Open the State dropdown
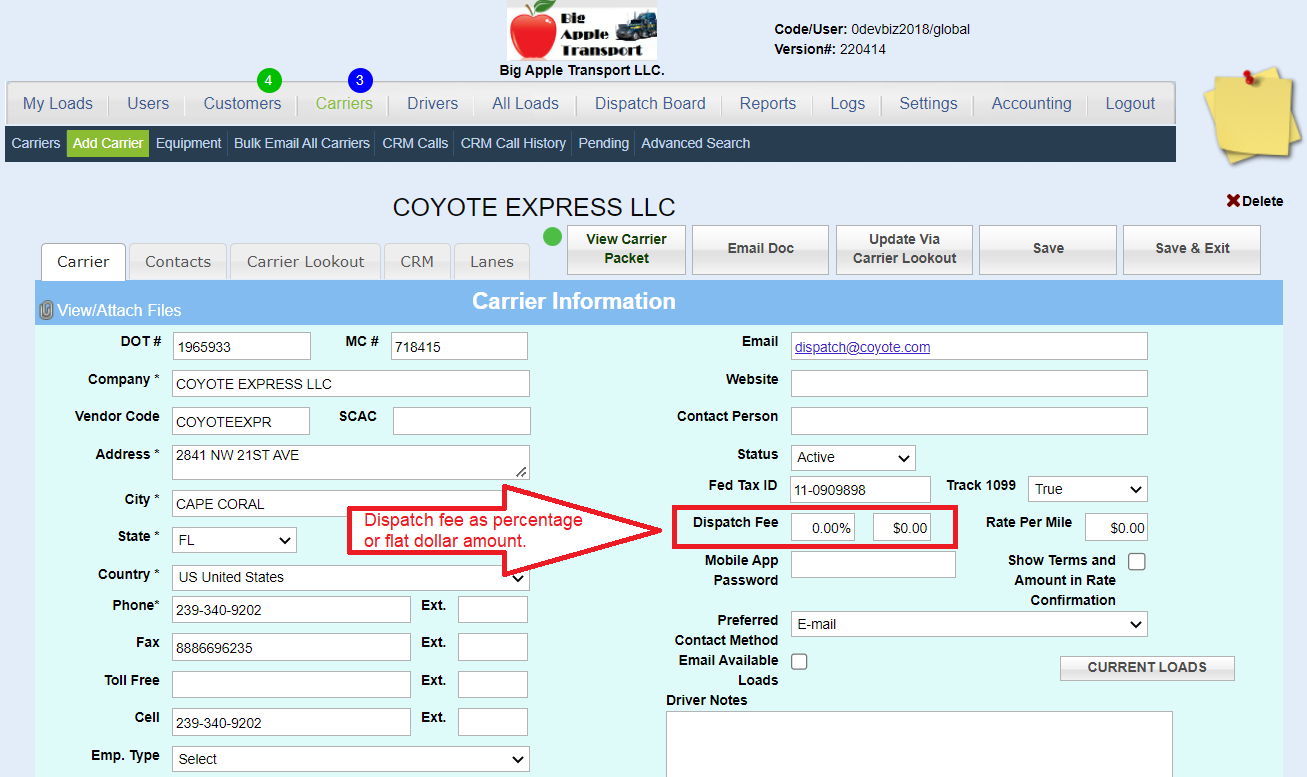 234,540
